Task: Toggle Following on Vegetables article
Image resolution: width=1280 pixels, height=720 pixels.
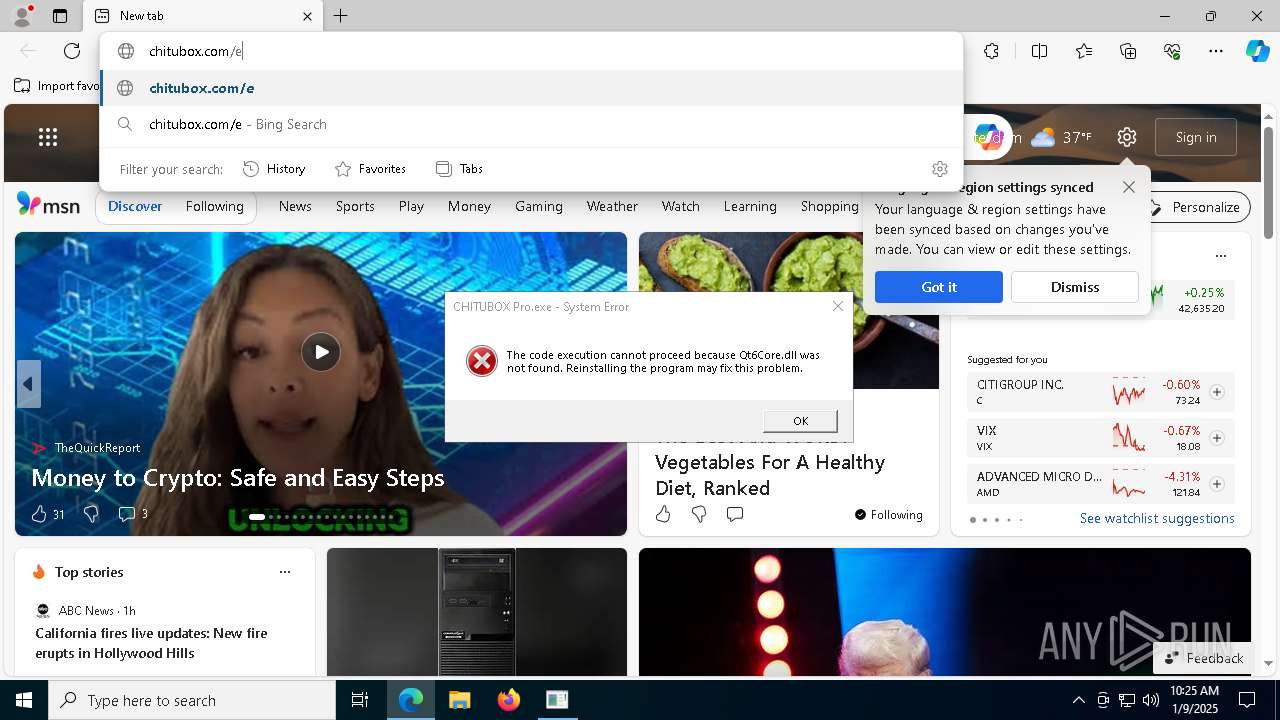Action: pyautogui.click(x=889, y=515)
